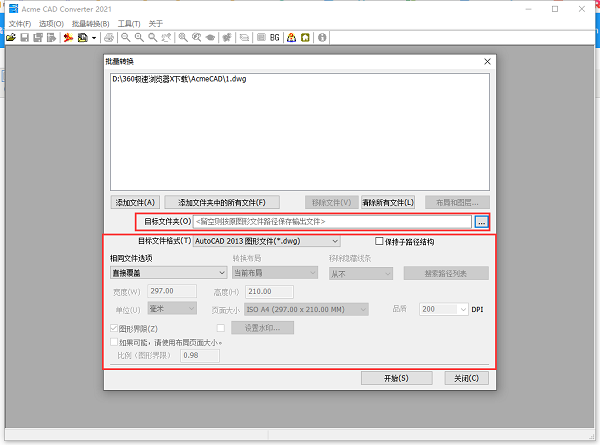Click the 清除所有文件(L) button
The height and width of the screenshot is (445, 600).
(x=388, y=202)
